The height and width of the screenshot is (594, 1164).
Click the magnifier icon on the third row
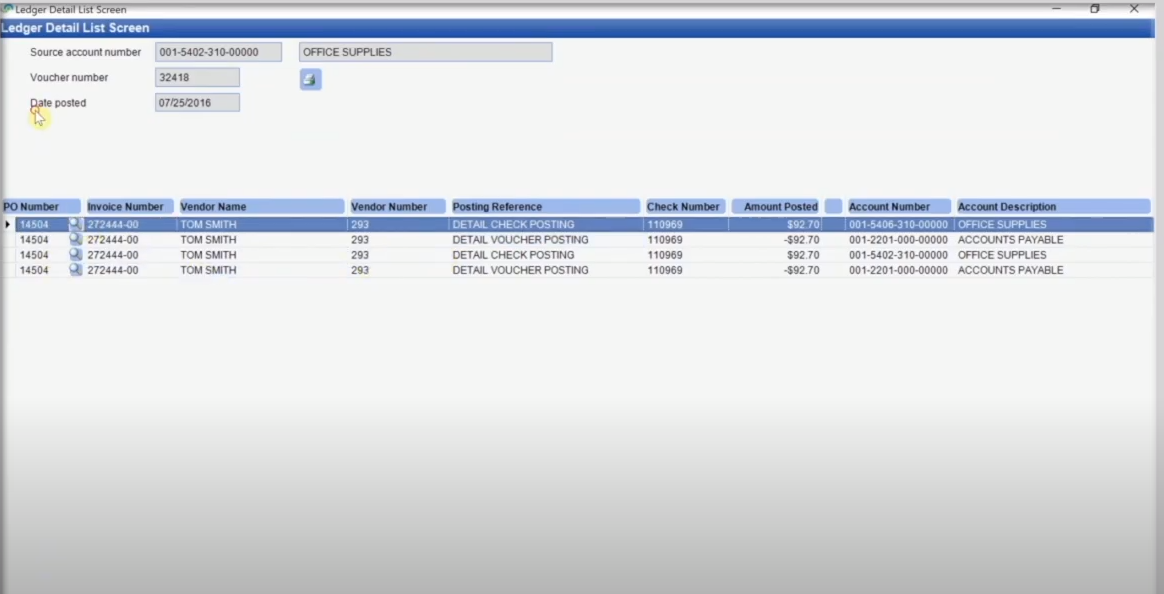tap(76, 254)
